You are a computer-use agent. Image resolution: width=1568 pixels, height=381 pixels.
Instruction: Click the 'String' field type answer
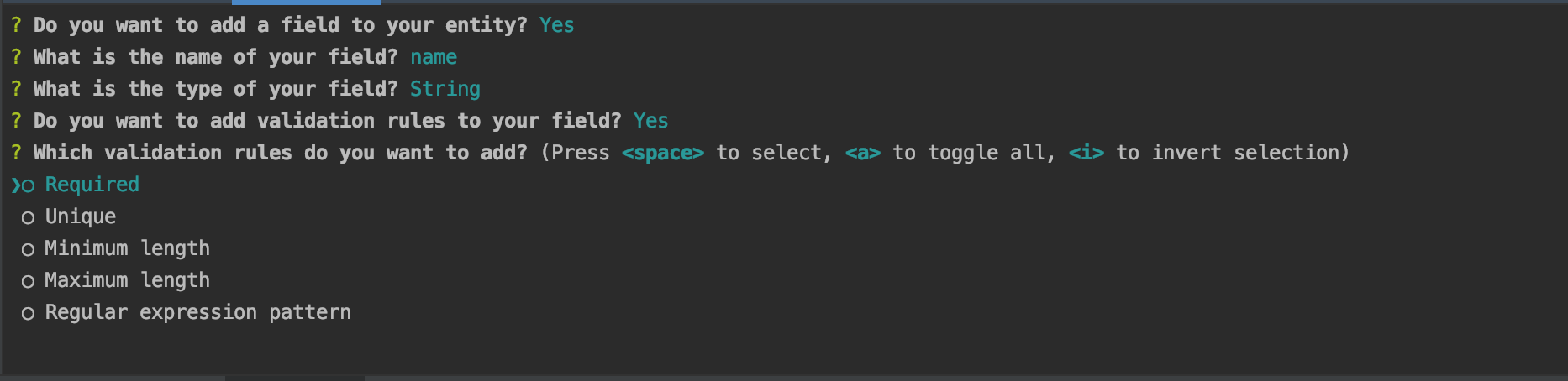(x=445, y=90)
